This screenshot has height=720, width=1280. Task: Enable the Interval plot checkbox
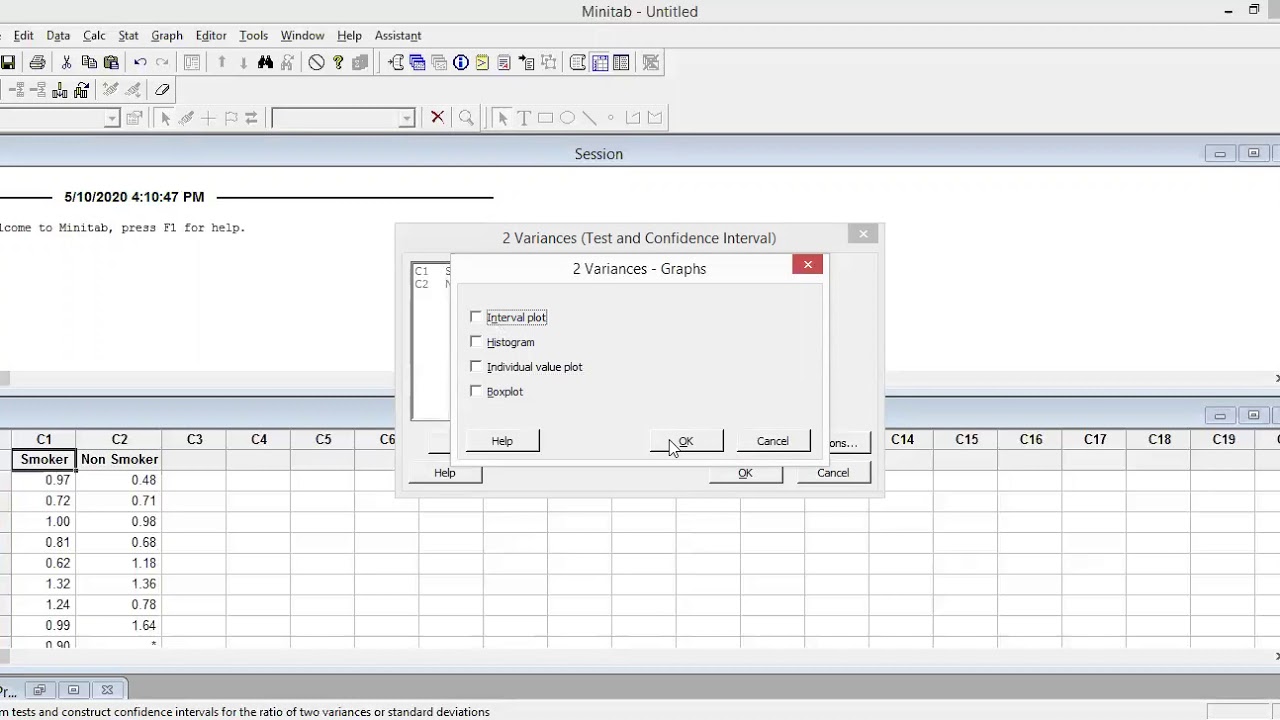(476, 317)
